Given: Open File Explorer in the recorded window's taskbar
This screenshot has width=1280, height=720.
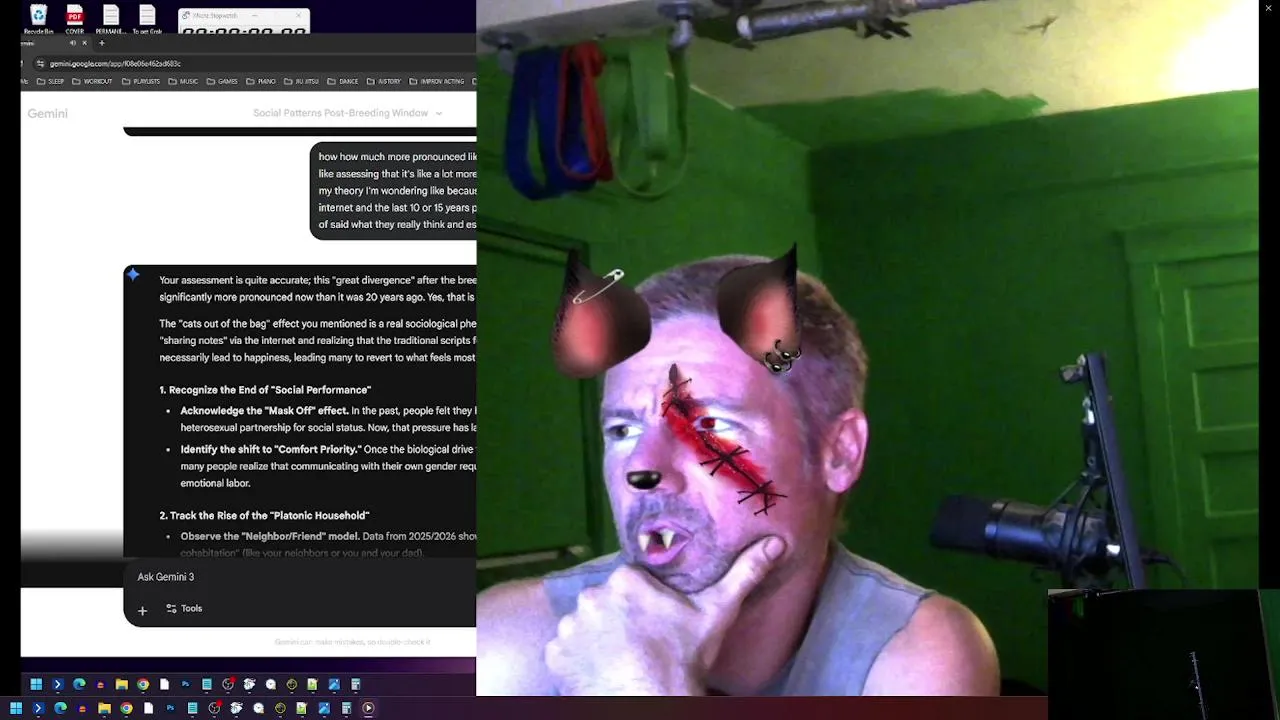Looking at the screenshot, I should point(121,685).
